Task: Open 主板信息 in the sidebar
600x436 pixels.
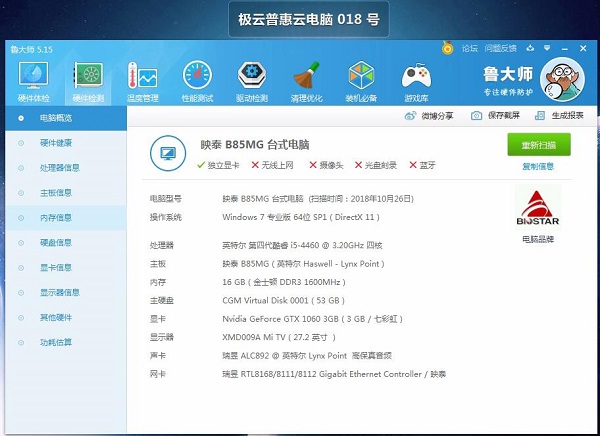Action: pyautogui.click(x=66, y=193)
